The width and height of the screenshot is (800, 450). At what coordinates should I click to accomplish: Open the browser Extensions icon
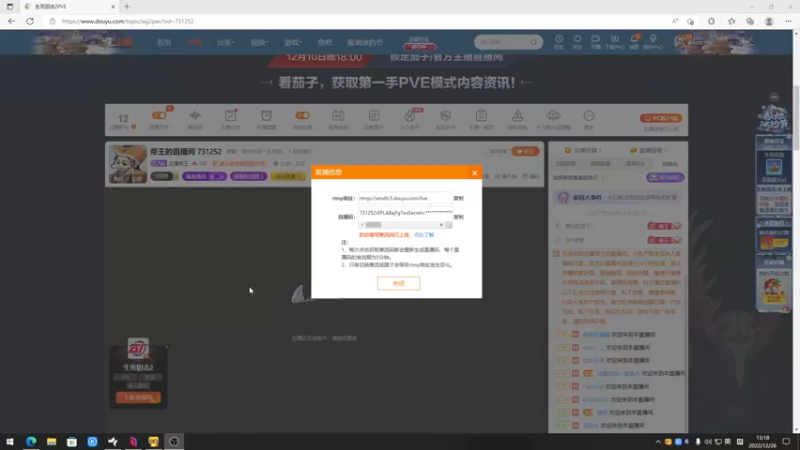click(711, 21)
